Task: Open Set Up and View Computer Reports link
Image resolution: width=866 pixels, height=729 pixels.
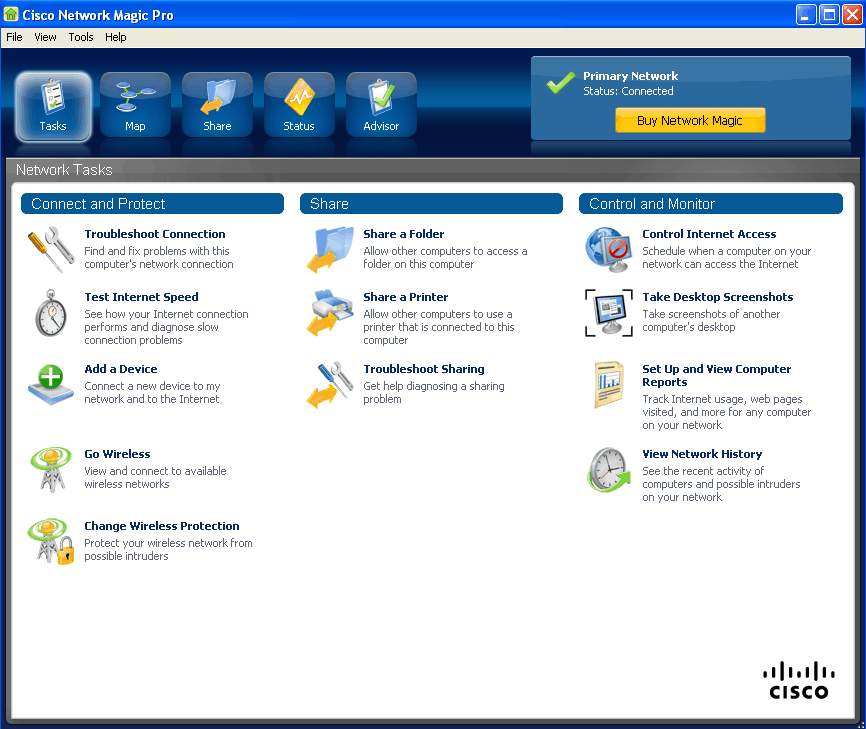Action: (x=716, y=376)
